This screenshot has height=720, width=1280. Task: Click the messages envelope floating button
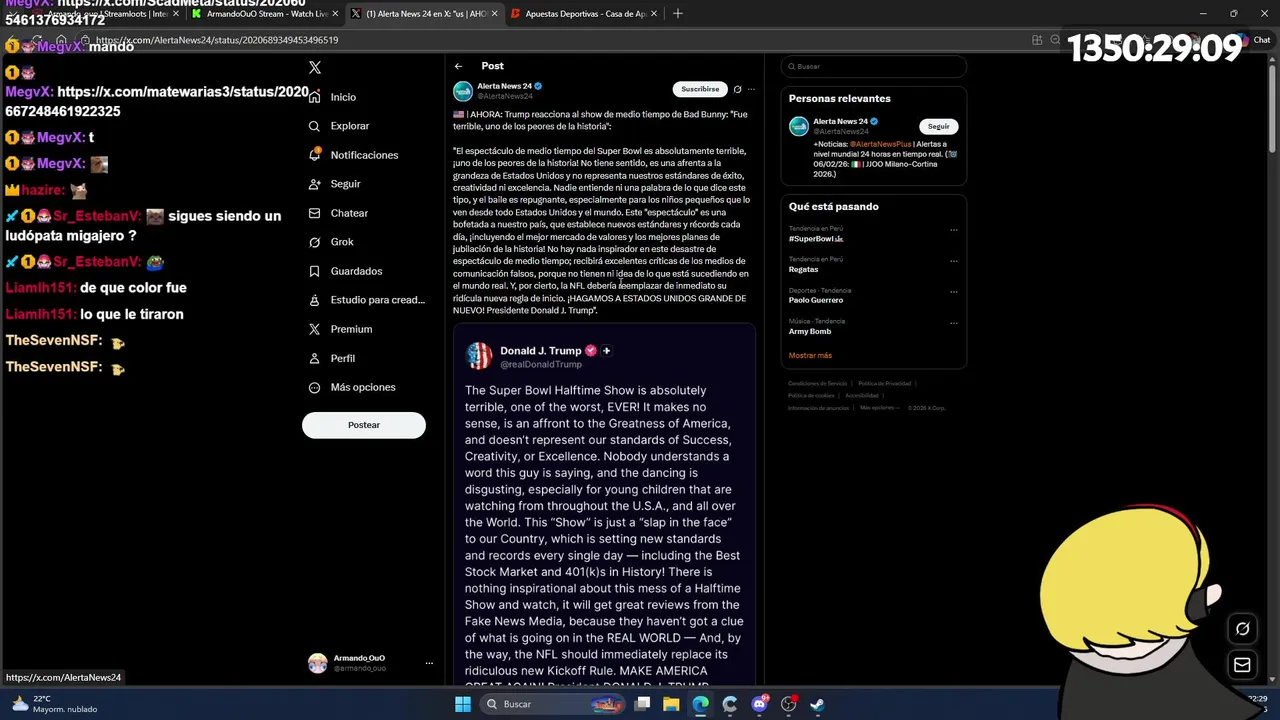(1242, 664)
